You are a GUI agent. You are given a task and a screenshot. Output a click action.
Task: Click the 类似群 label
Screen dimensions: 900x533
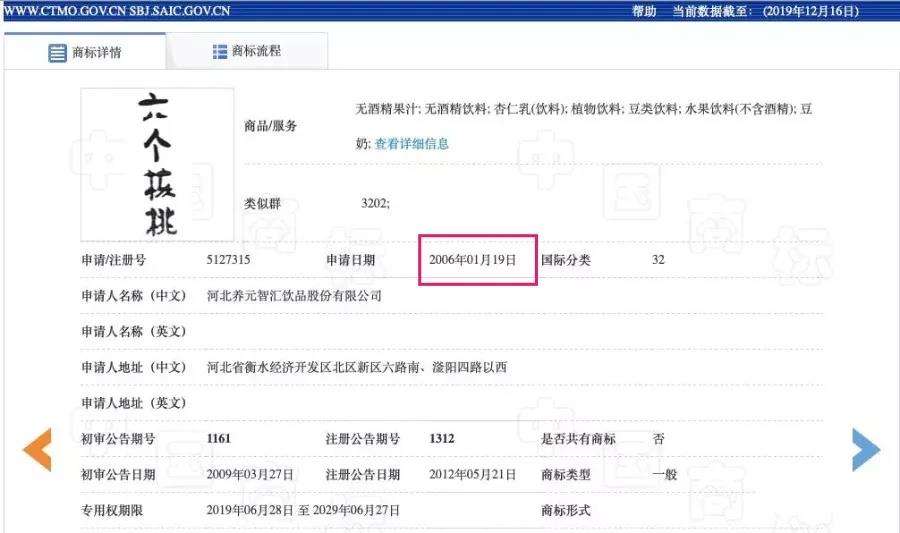tap(262, 203)
